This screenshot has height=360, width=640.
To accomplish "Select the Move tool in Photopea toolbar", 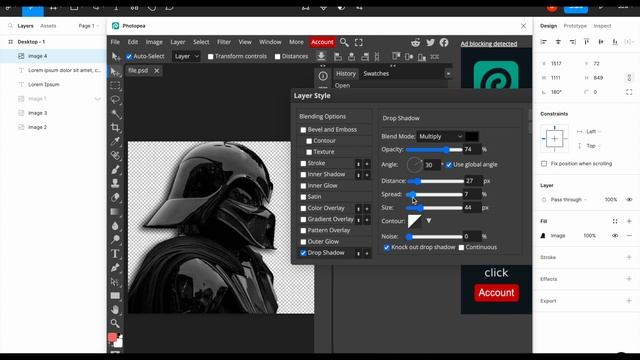I will (x=116, y=72).
